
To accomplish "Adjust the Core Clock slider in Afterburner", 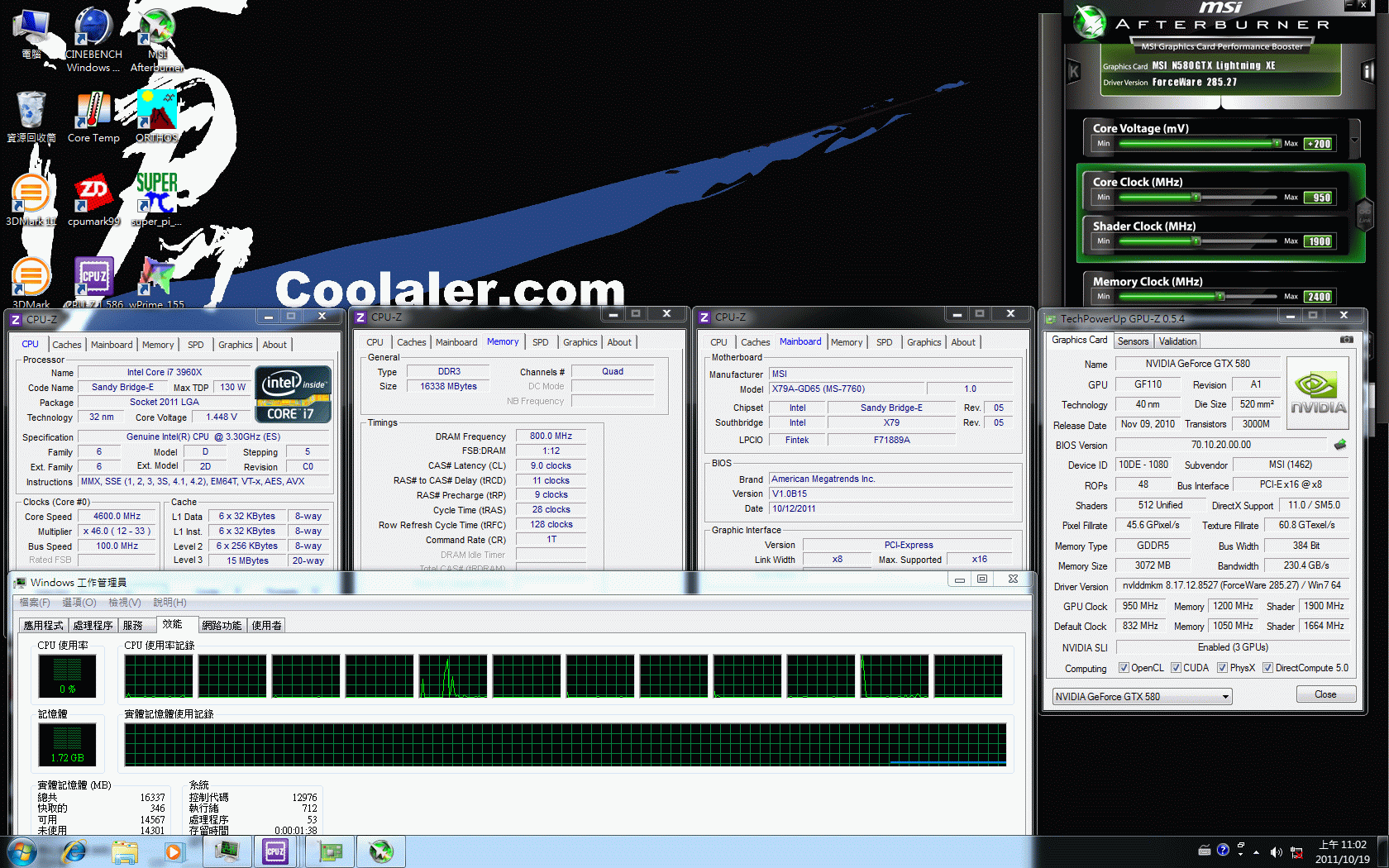I will click(1197, 198).
